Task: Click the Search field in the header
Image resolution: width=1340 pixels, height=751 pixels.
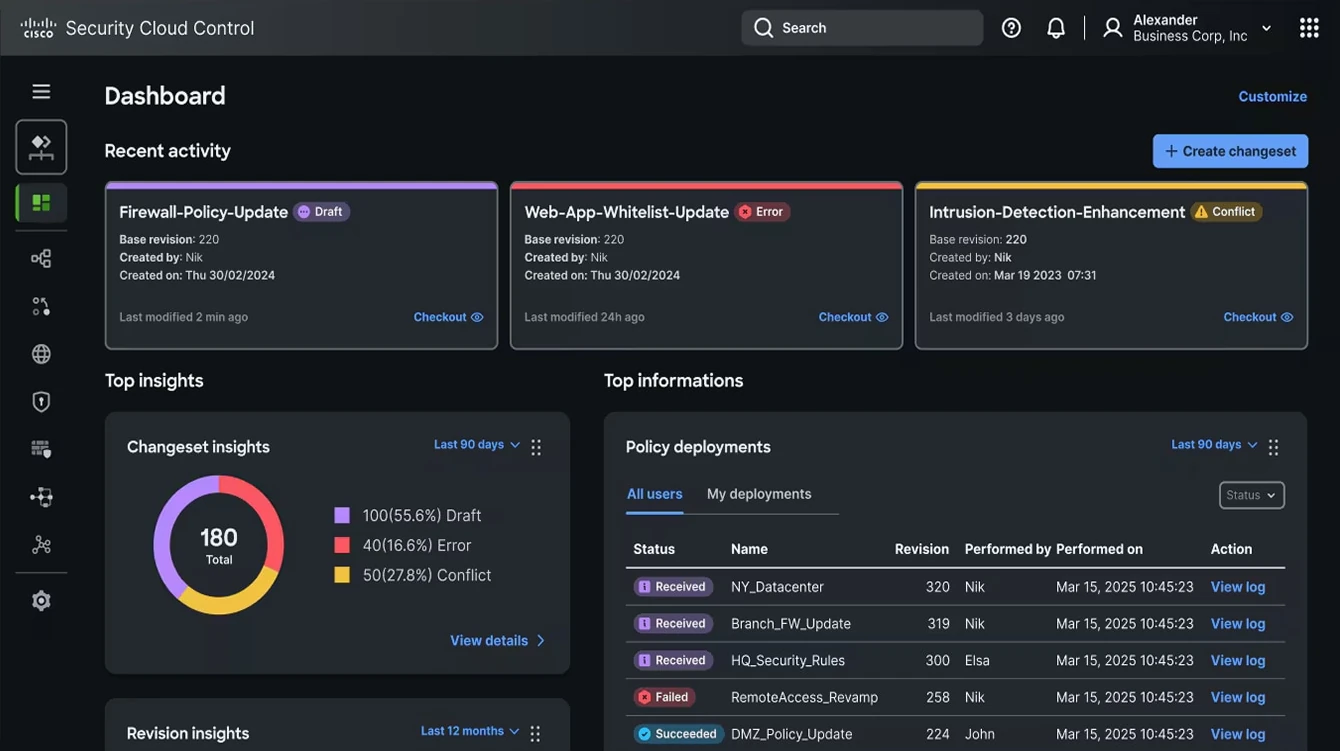Action: (862, 28)
